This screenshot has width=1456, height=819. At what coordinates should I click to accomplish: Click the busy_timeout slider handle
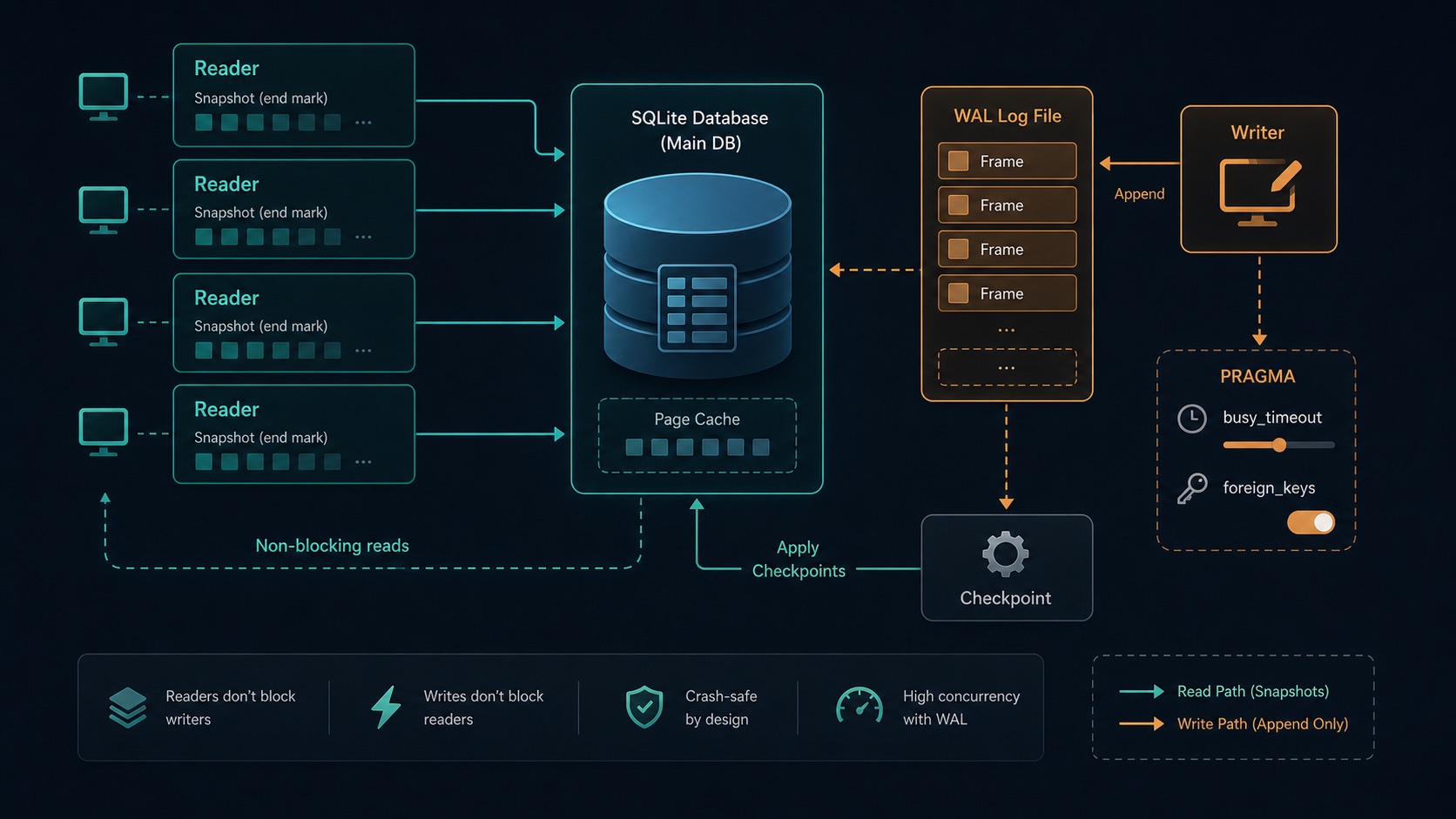(x=1279, y=445)
